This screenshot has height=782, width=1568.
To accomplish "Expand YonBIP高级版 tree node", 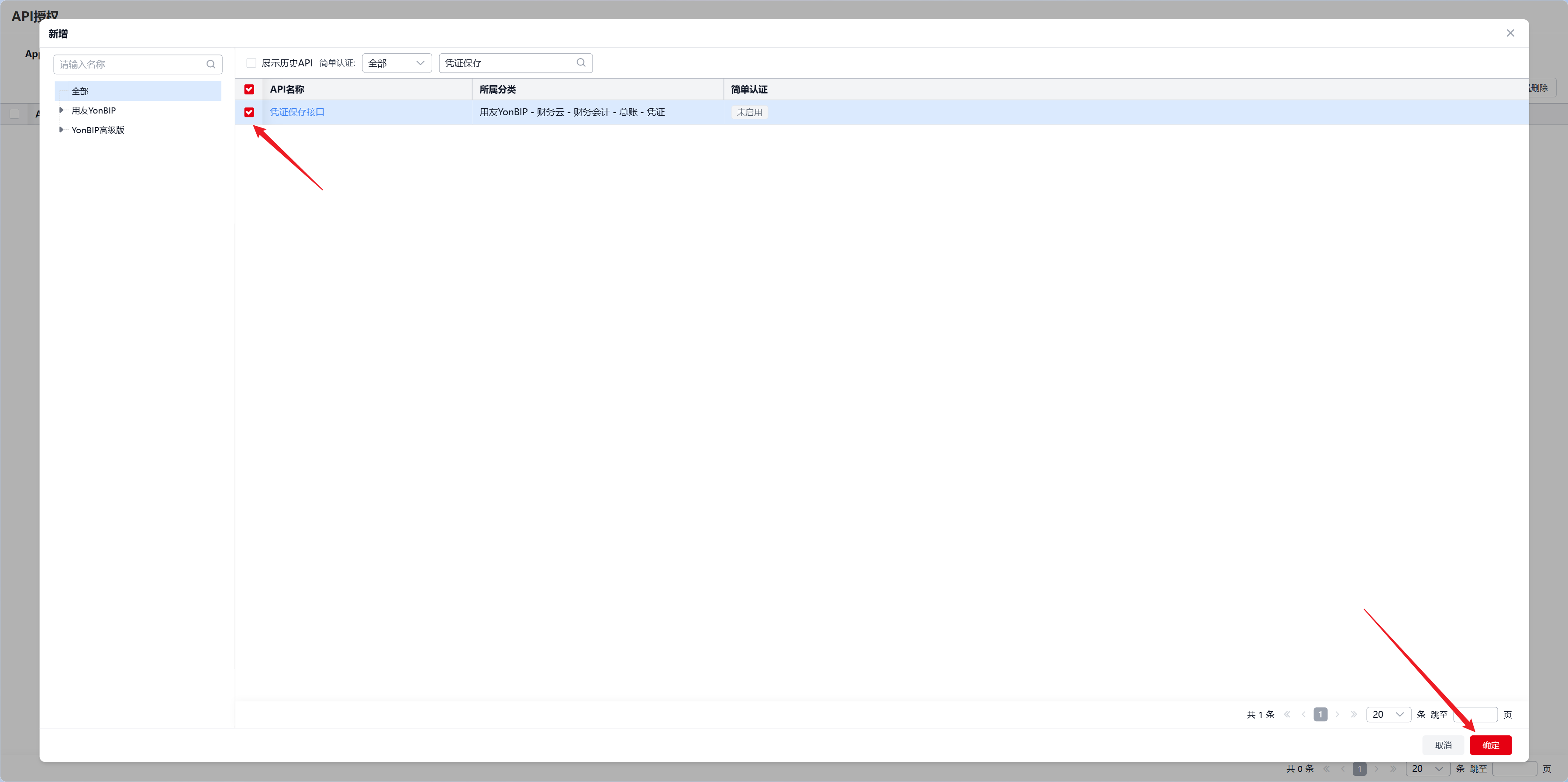I will pyautogui.click(x=61, y=130).
